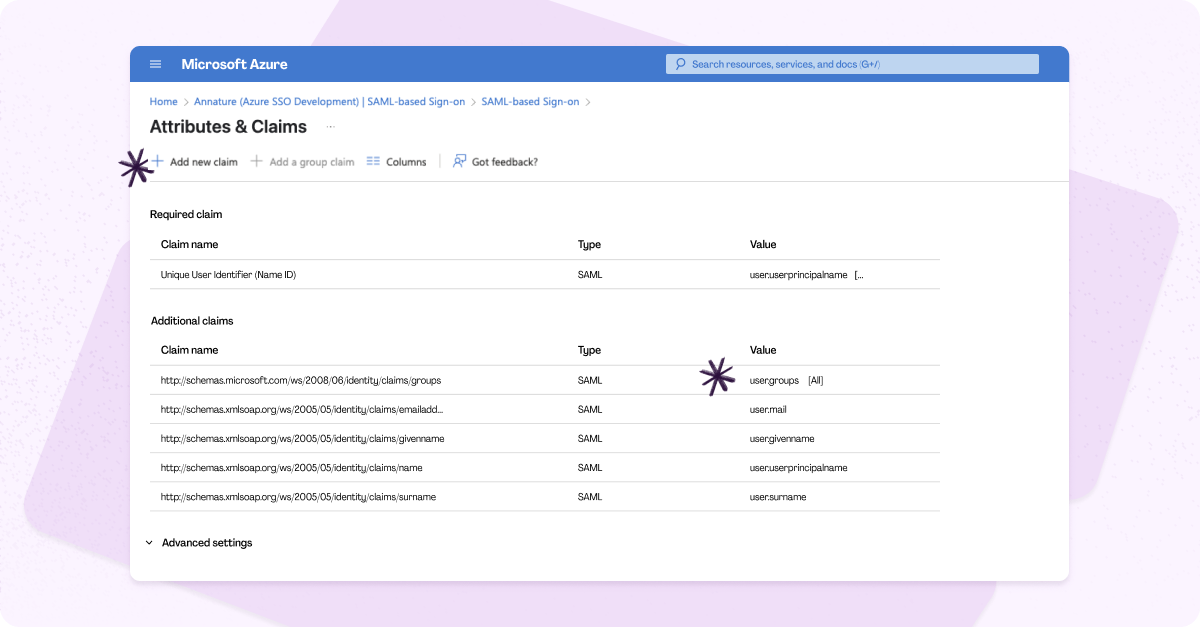Open the hamburger portal menu
This screenshot has height=627, width=1200.
click(x=155, y=64)
